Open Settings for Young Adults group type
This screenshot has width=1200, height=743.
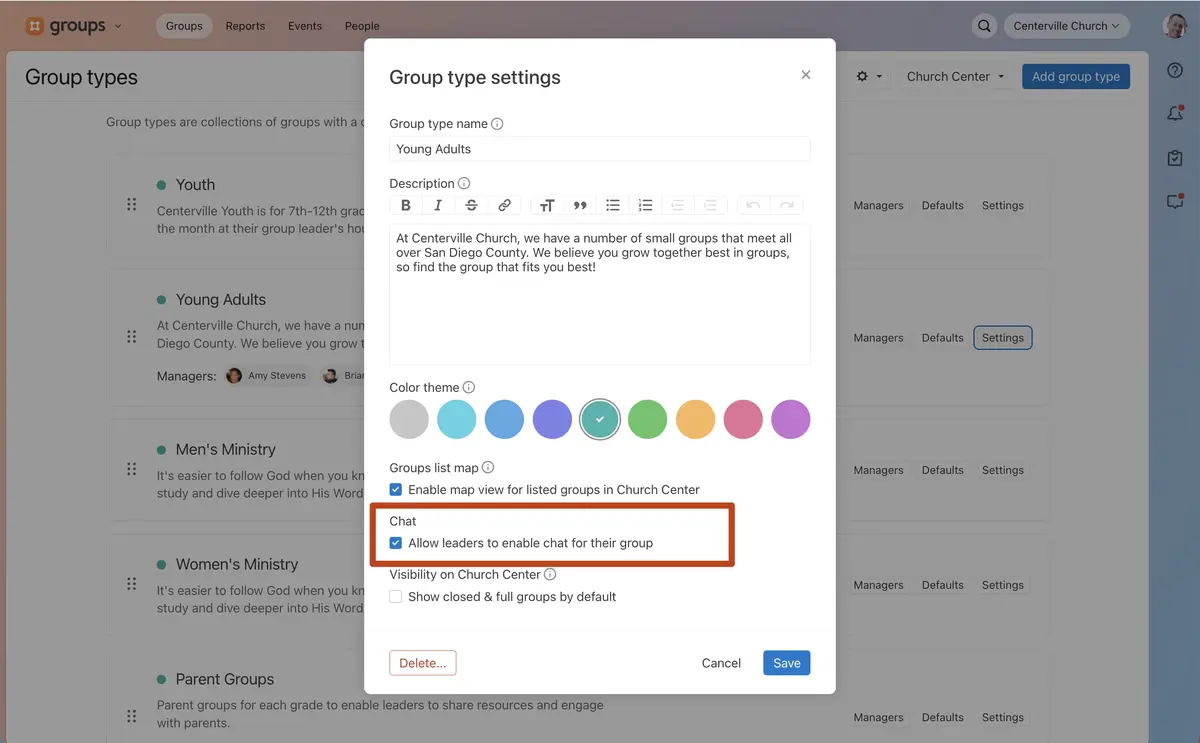tap(1003, 338)
